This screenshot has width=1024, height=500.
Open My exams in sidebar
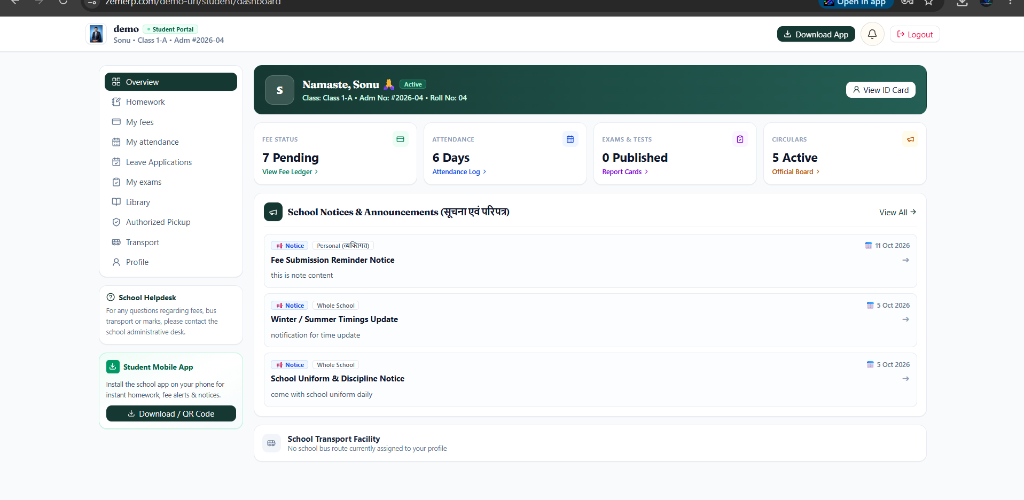(171, 182)
